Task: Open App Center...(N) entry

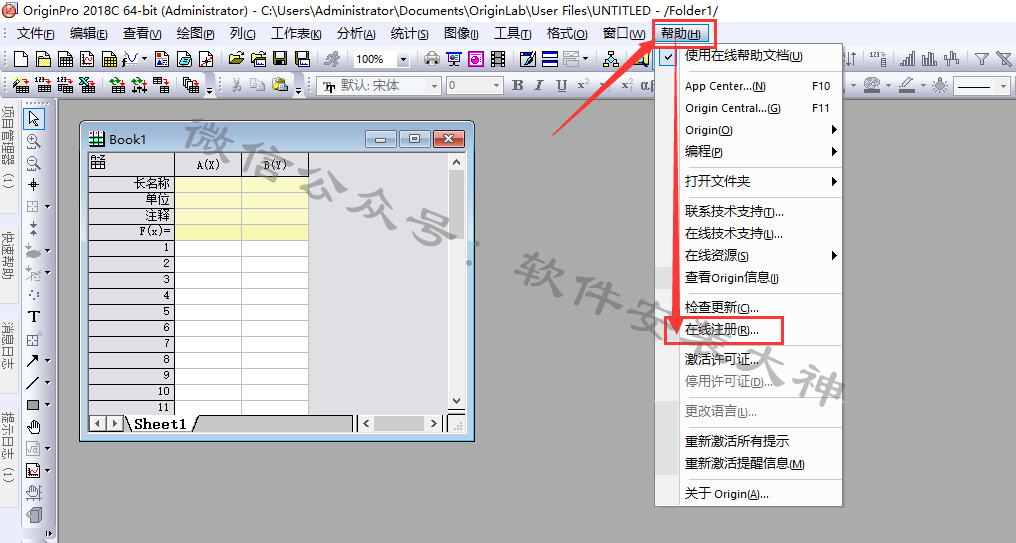Action: 748,86
